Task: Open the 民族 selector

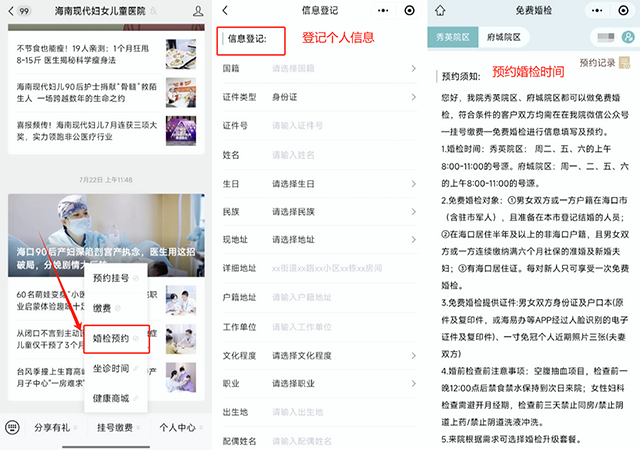Action: (320, 212)
